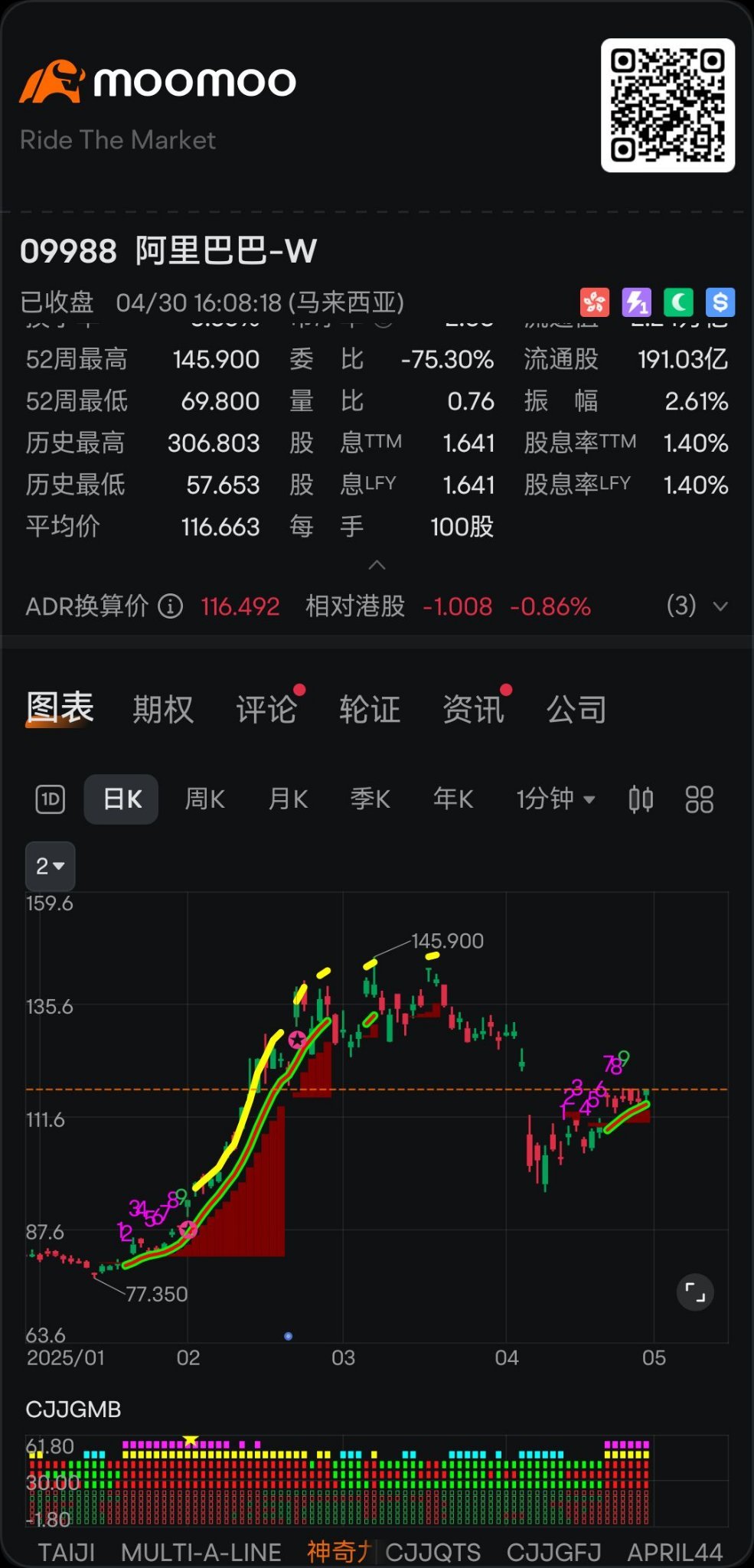Tap the Hong Kong market flag icon
Screen dimensions: 754x1568
(595, 302)
